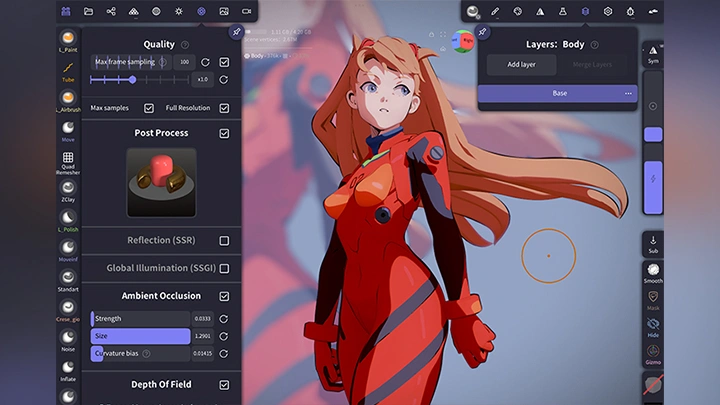Show help for Quality section
The width and height of the screenshot is (720, 405).
(x=185, y=45)
